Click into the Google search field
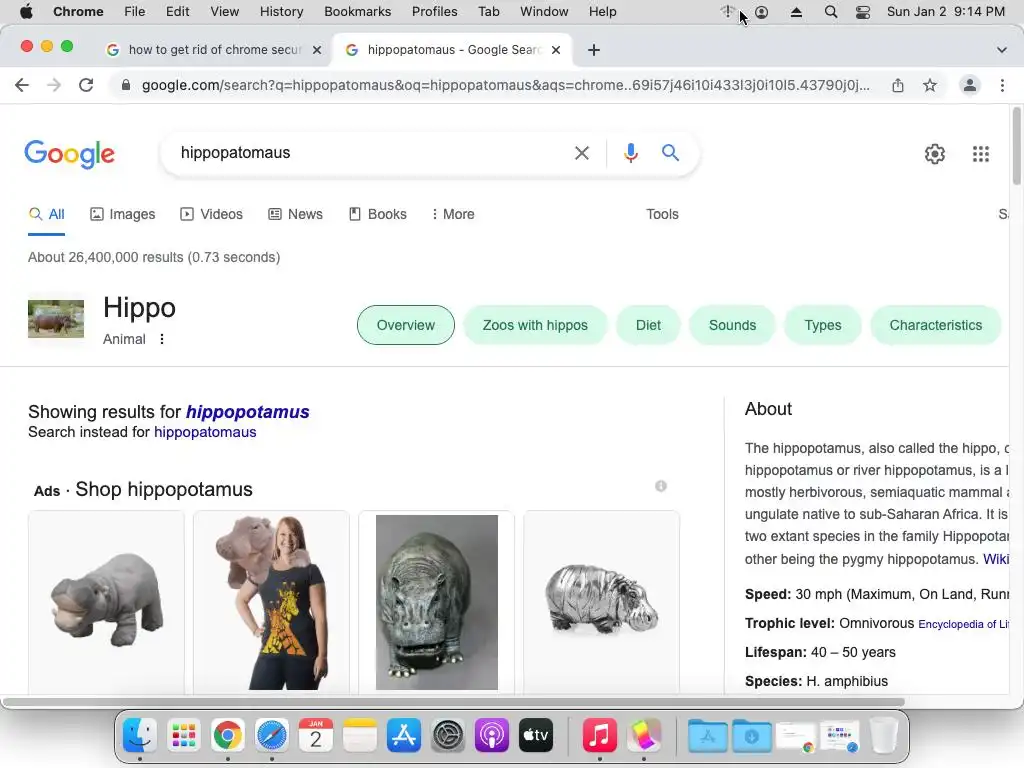The image size is (1024, 768). [372, 153]
